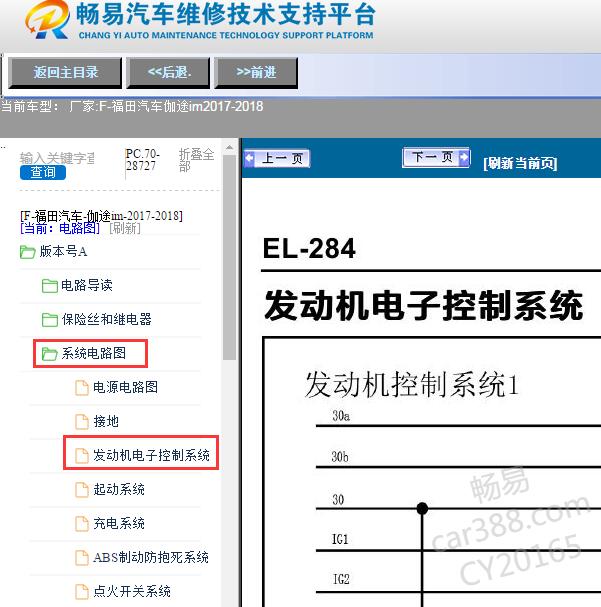Click the tree panel vertical scrollbar thumb
The width and height of the screenshot is (601, 607).
[229, 257]
